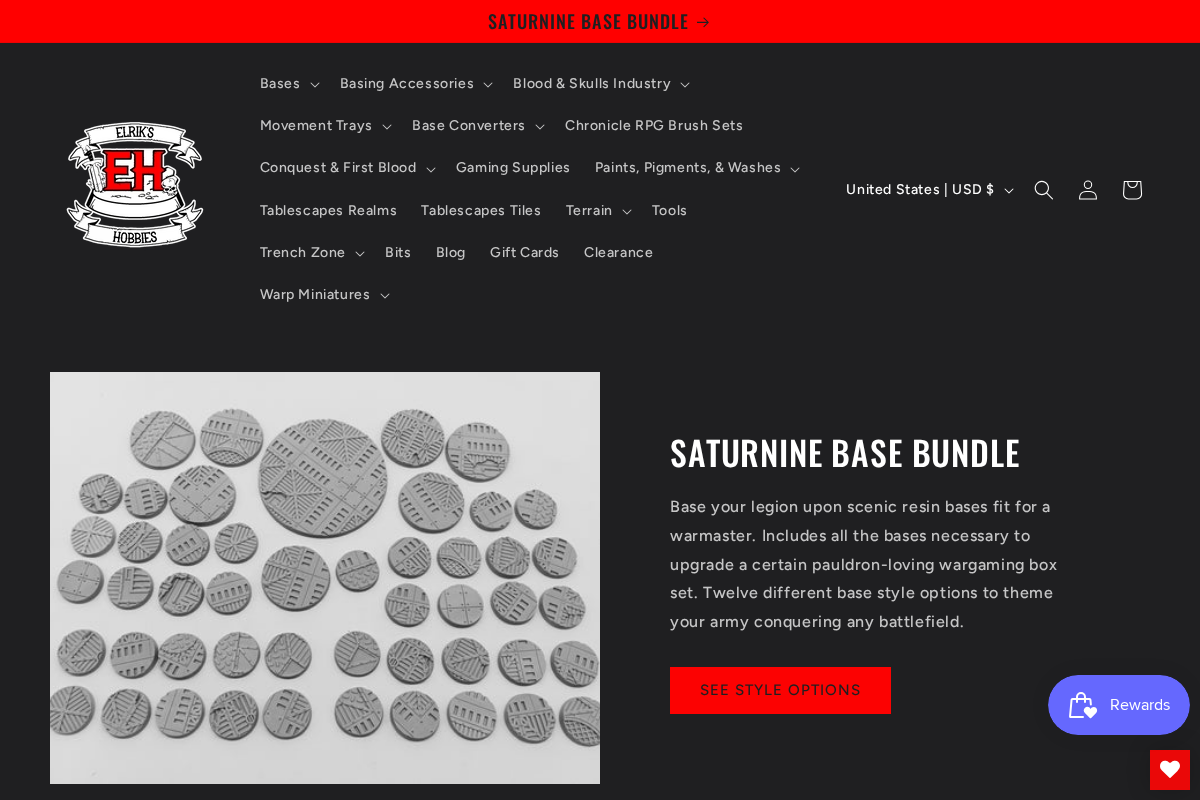Click the SEE STYLE OPTIONS button
The image size is (1200, 800).
point(780,690)
